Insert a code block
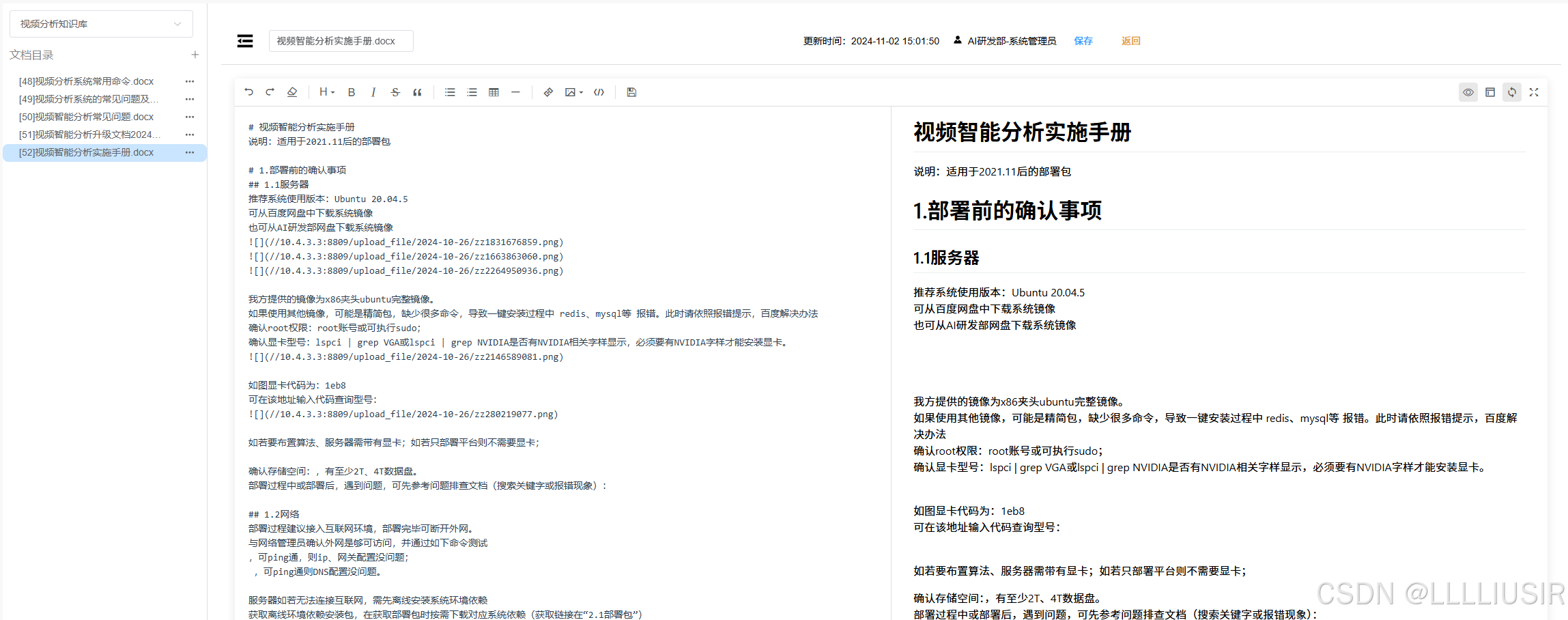 (599, 92)
